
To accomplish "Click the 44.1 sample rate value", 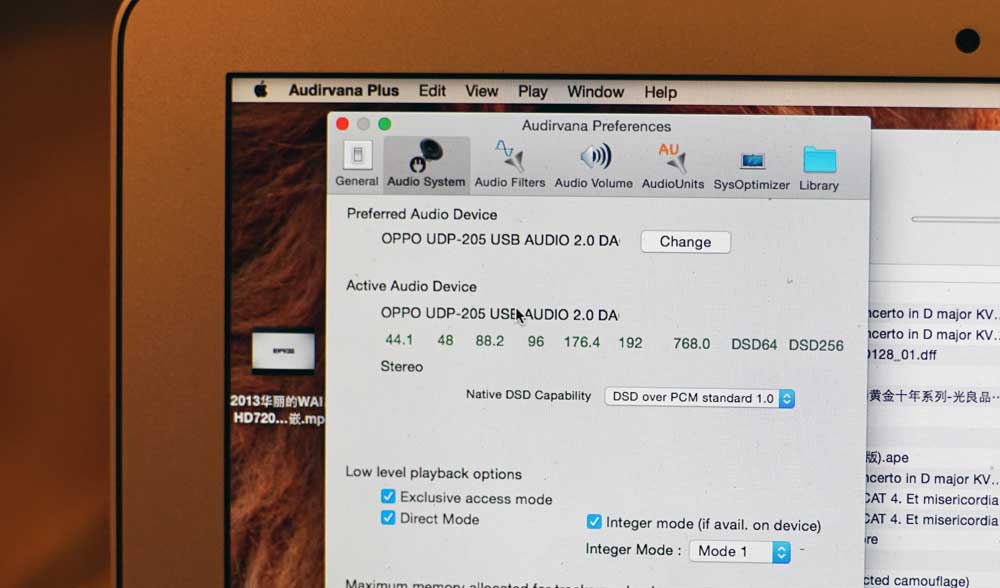I will (399, 340).
